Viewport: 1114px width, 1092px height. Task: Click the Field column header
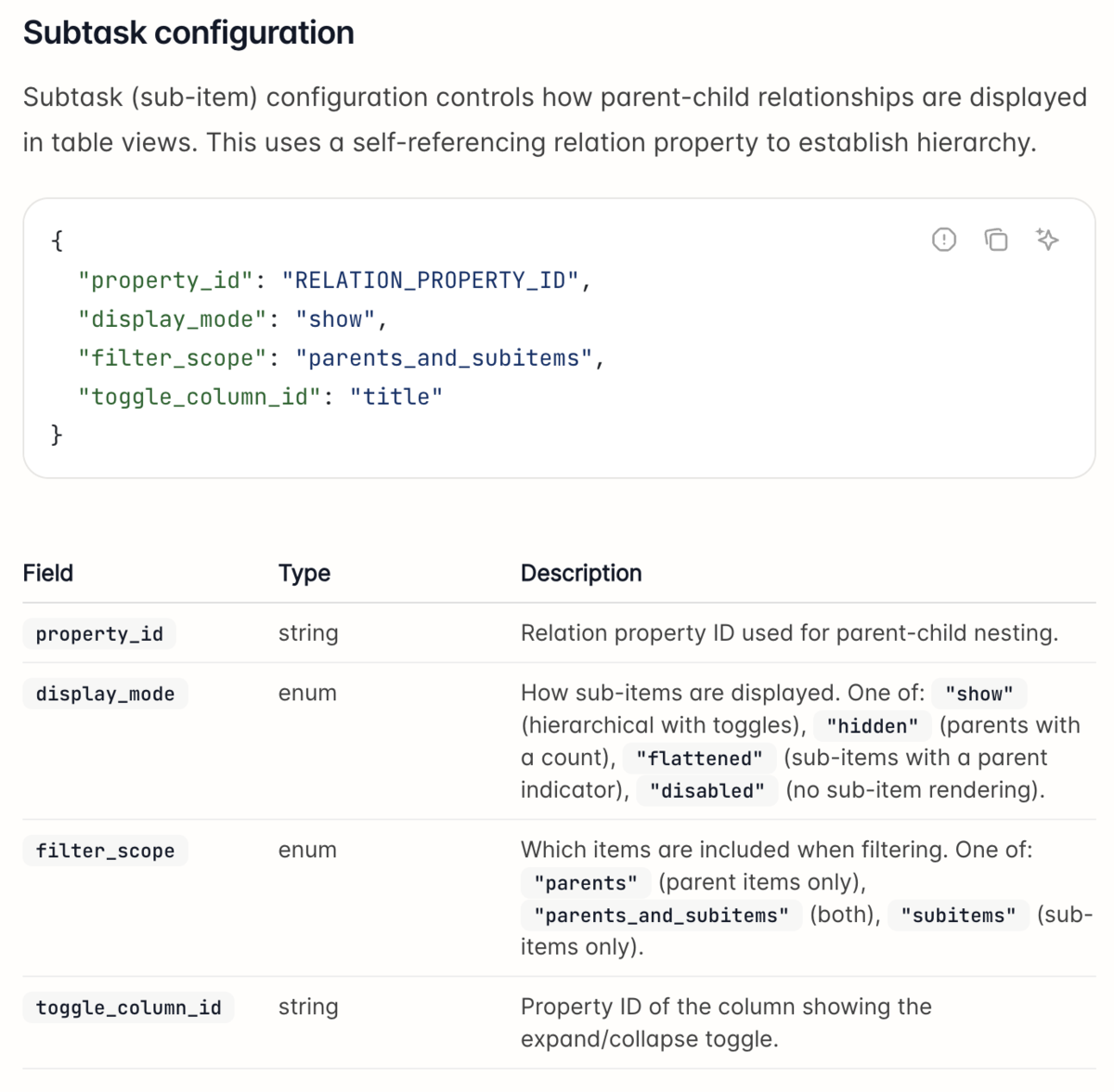point(48,573)
